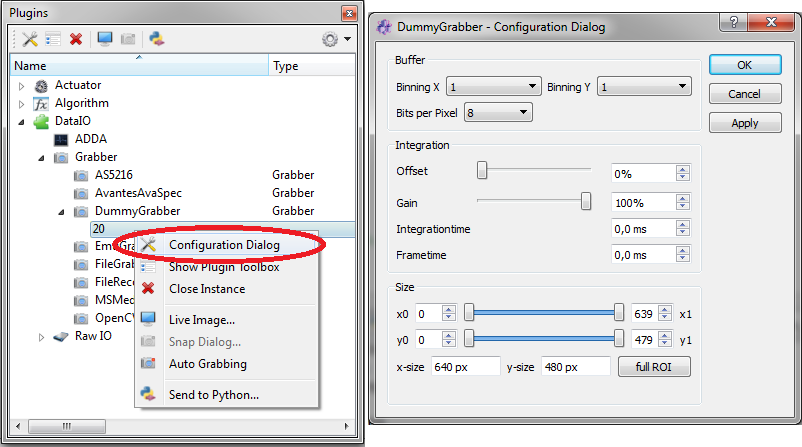Click the Offset slider handle
The height and width of the screenshot is (447, 802).
[482, 170]
